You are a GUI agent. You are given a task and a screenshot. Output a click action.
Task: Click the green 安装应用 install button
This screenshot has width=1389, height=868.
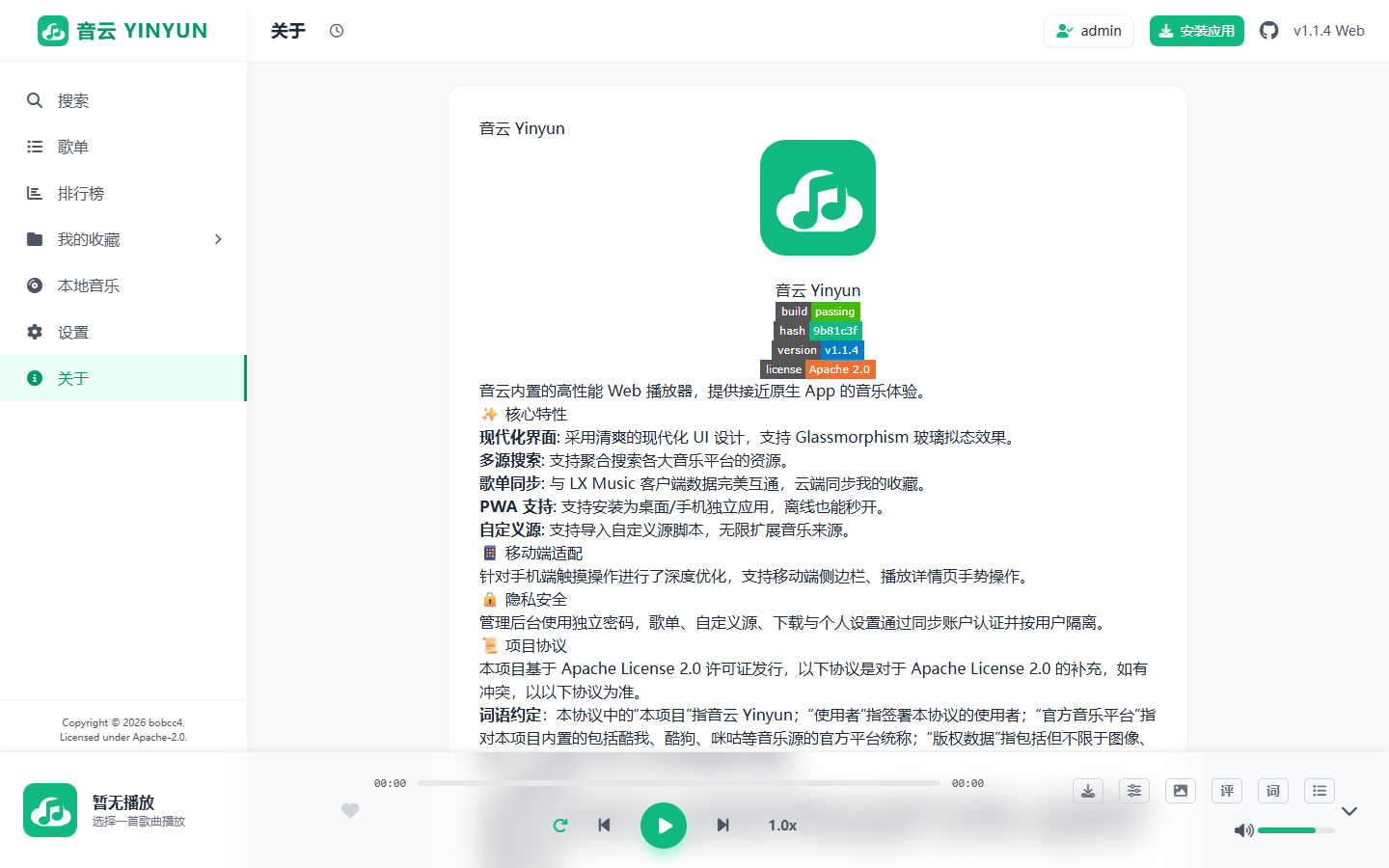click(x=1197, y=31)
